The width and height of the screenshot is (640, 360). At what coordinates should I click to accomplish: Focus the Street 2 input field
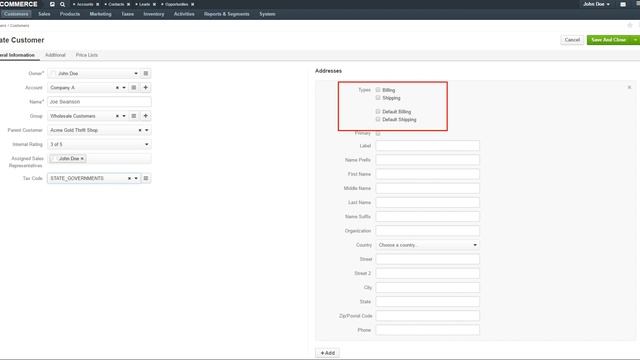click(427, 273)
